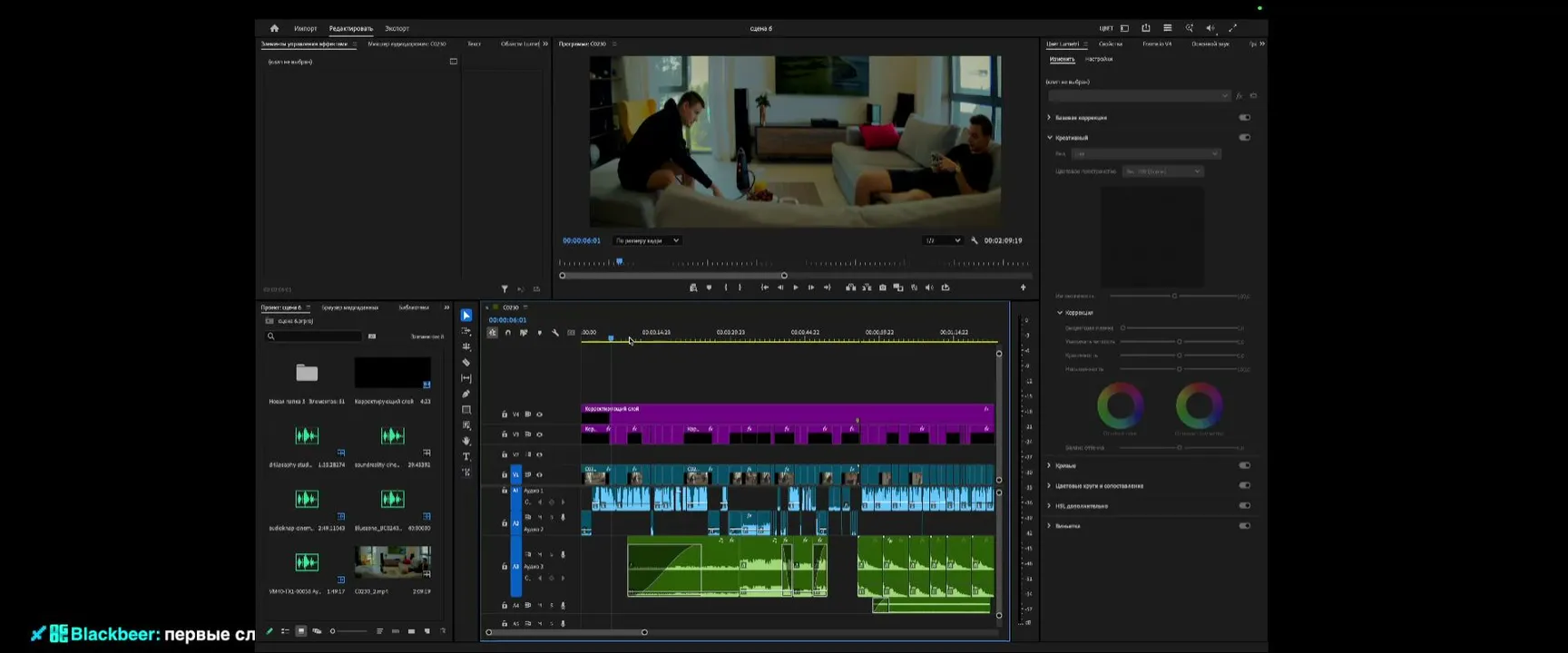Open the workspaces icon in the top bar
The height and width of the screenshot is (653, 1568).
[x=1125, y=28]
